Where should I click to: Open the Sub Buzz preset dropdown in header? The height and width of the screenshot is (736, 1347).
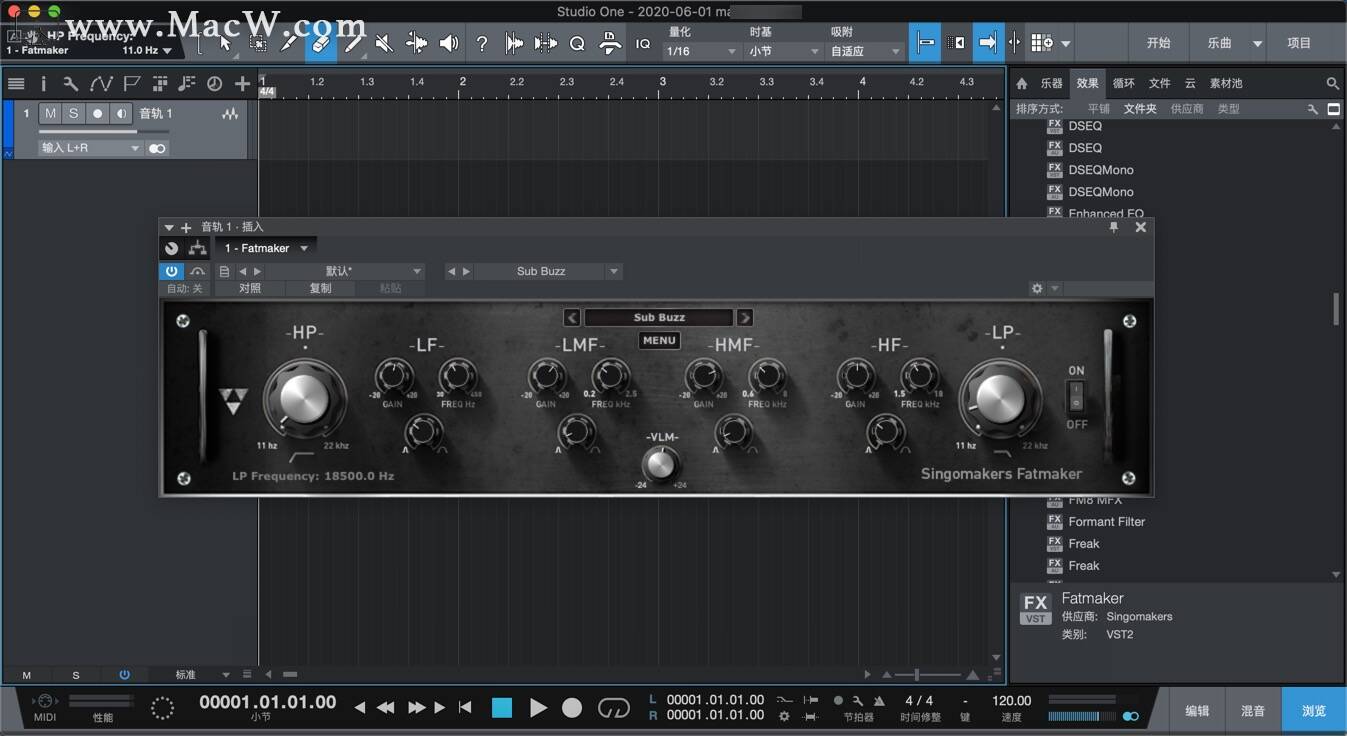point(548,271)
